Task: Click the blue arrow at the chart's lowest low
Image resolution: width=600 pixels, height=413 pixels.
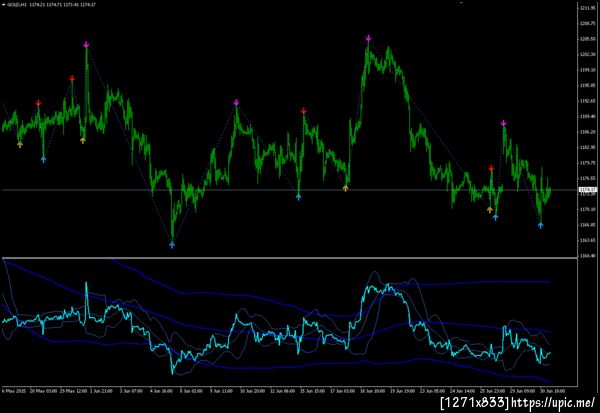Action: (172, 245)
